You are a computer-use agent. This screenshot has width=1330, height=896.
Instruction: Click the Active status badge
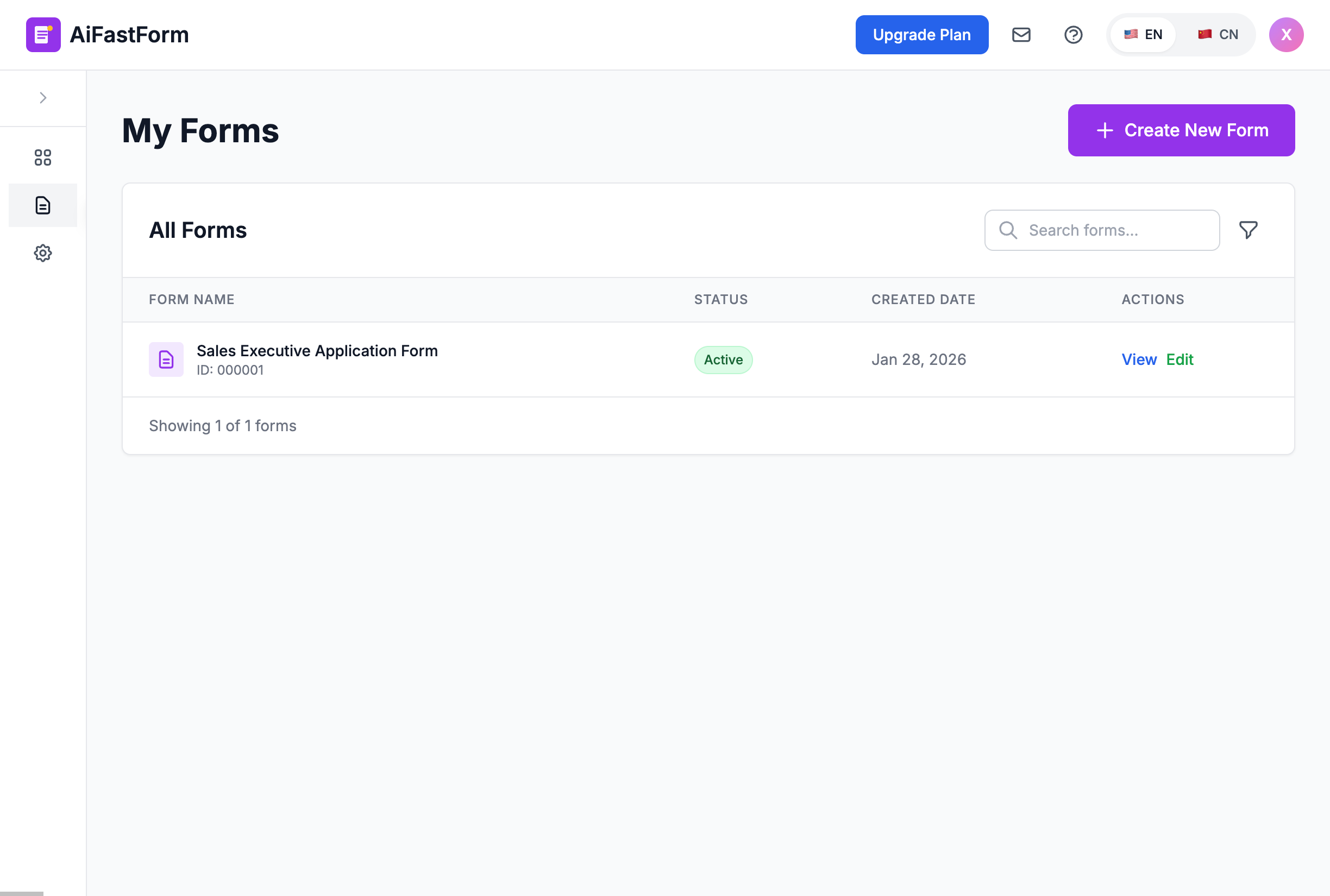723,360
